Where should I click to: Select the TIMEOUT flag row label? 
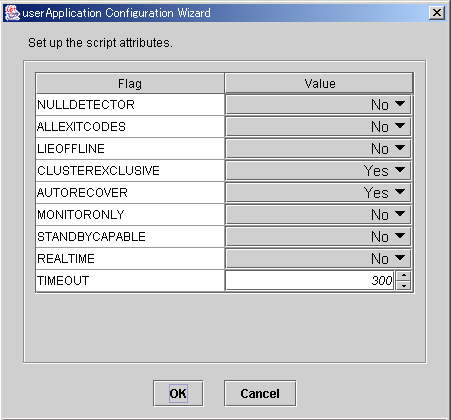(63, 281)
